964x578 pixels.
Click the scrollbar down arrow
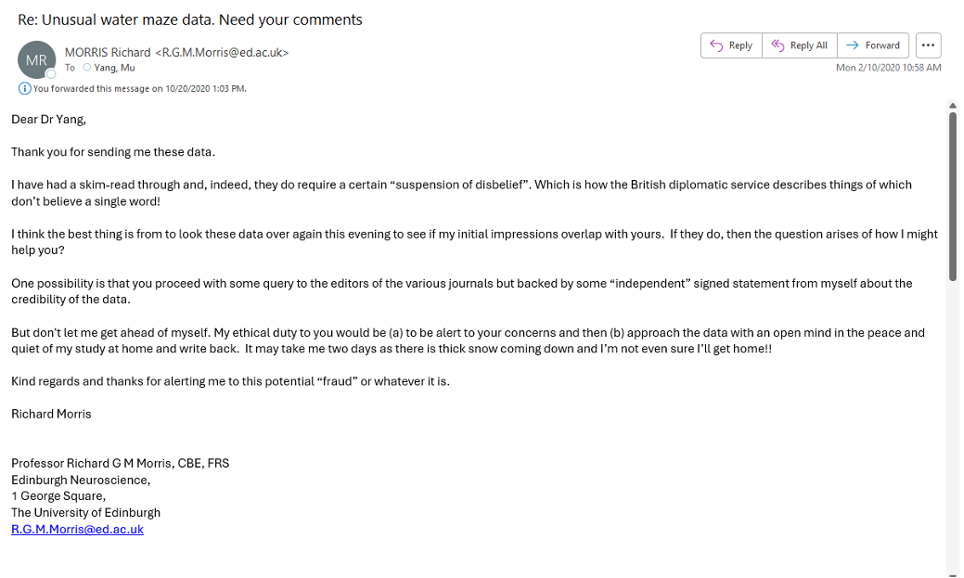(952, 574)
